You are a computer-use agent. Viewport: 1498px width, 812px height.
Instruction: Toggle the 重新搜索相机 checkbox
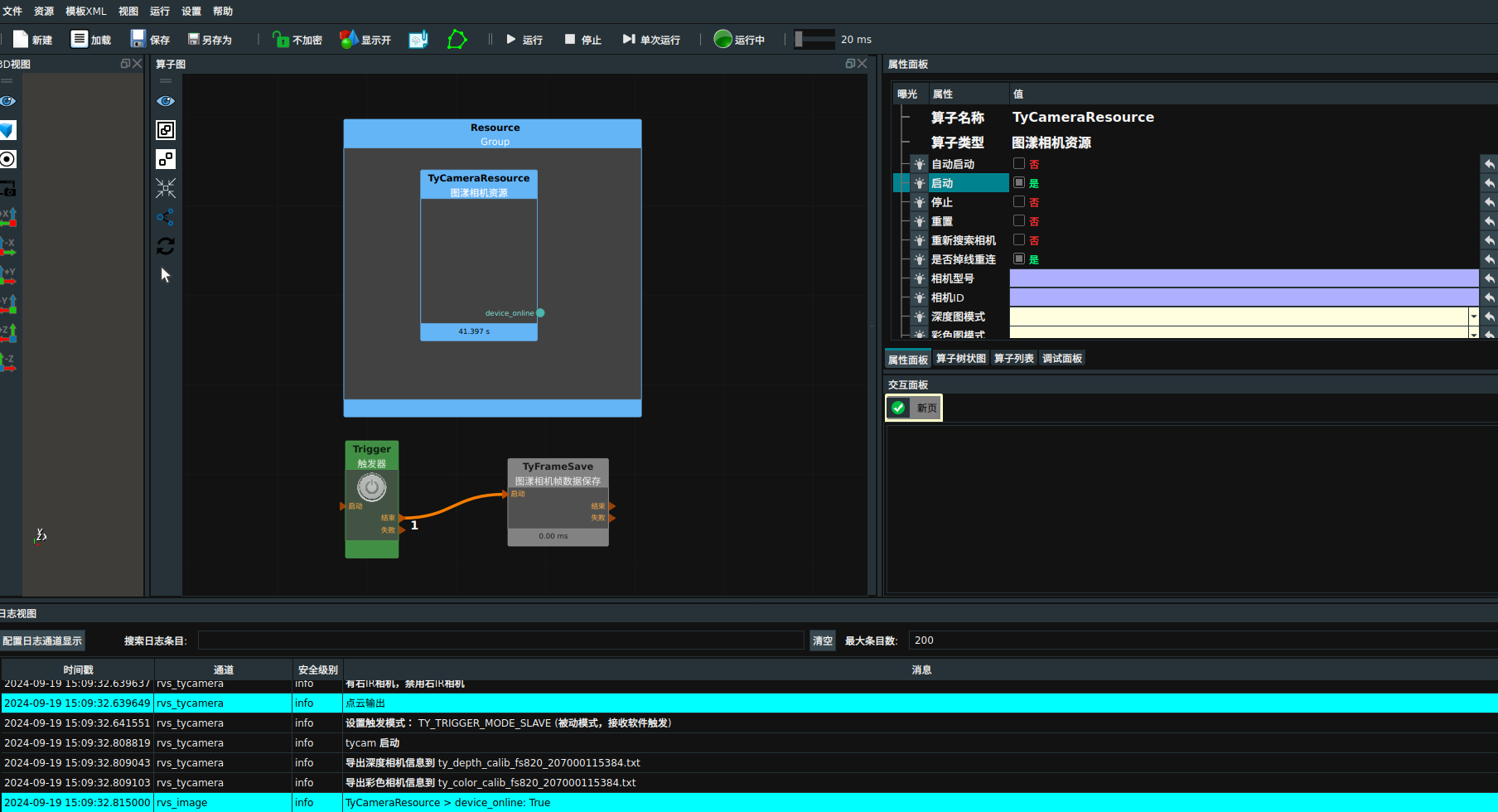[1019, 239]
